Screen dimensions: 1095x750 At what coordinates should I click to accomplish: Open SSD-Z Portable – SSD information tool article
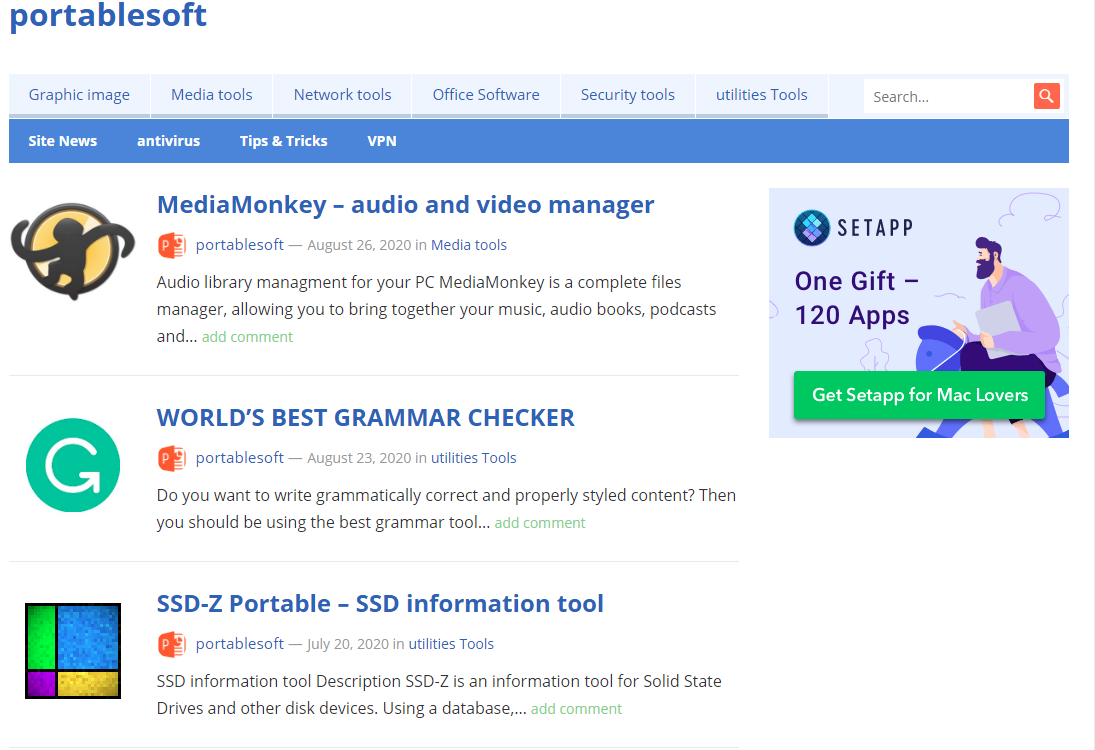coord(380,603)
